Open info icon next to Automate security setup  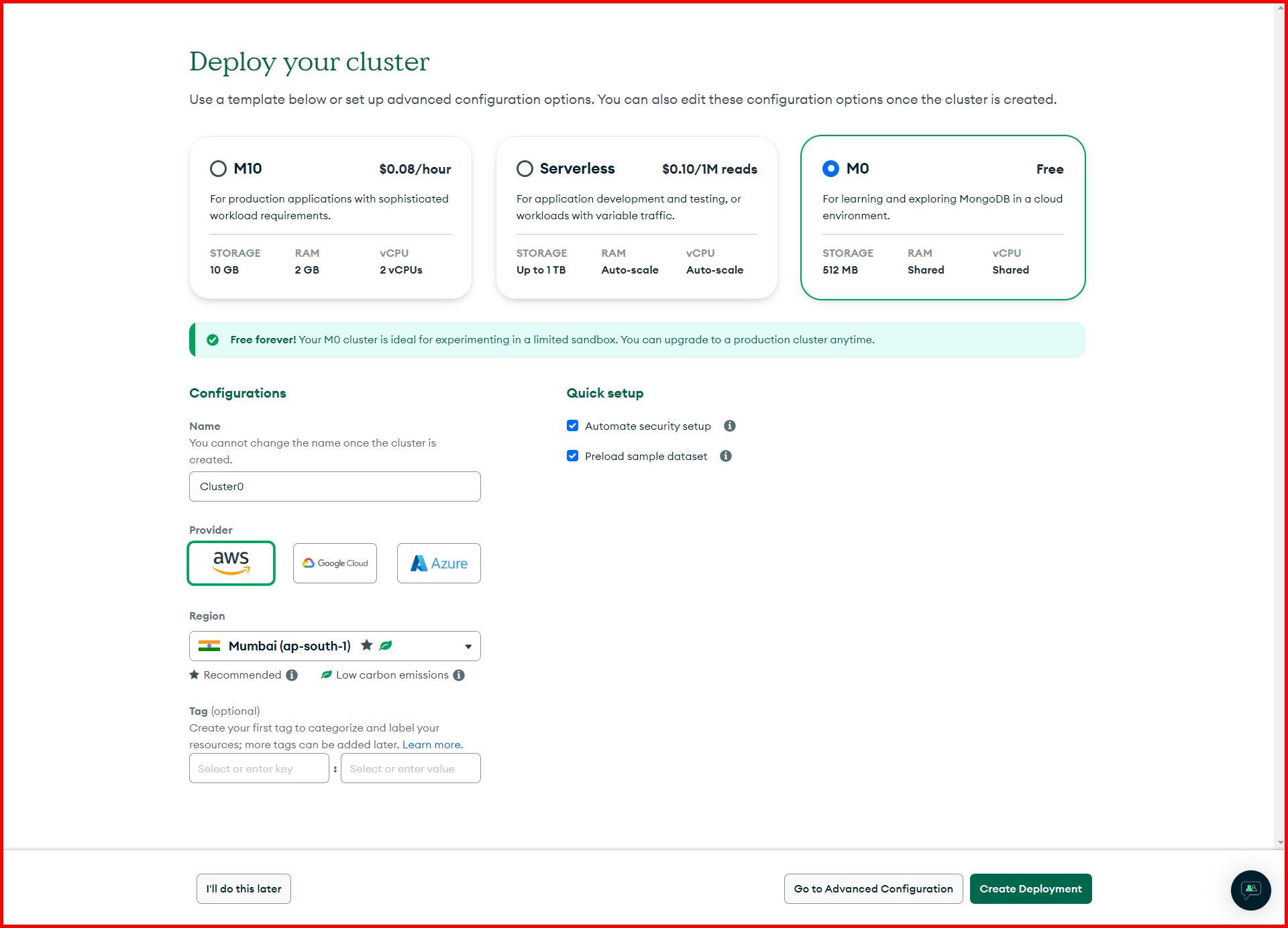point(730,426)
